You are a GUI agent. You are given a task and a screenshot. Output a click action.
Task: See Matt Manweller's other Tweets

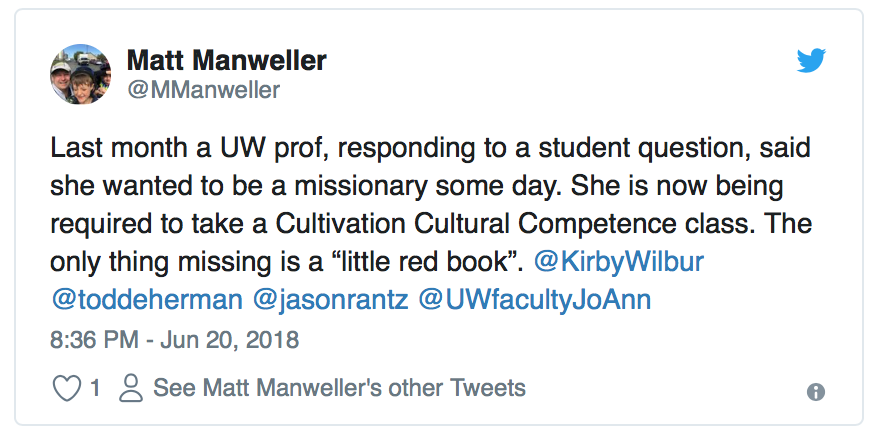(339, 387)
